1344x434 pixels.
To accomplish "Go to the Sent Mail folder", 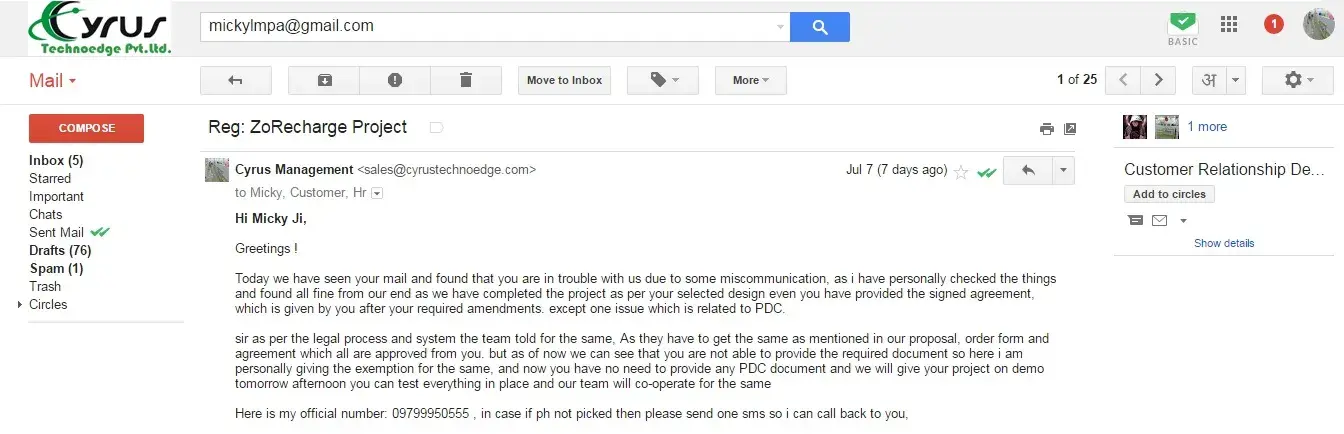I will [x=56, y=232].
